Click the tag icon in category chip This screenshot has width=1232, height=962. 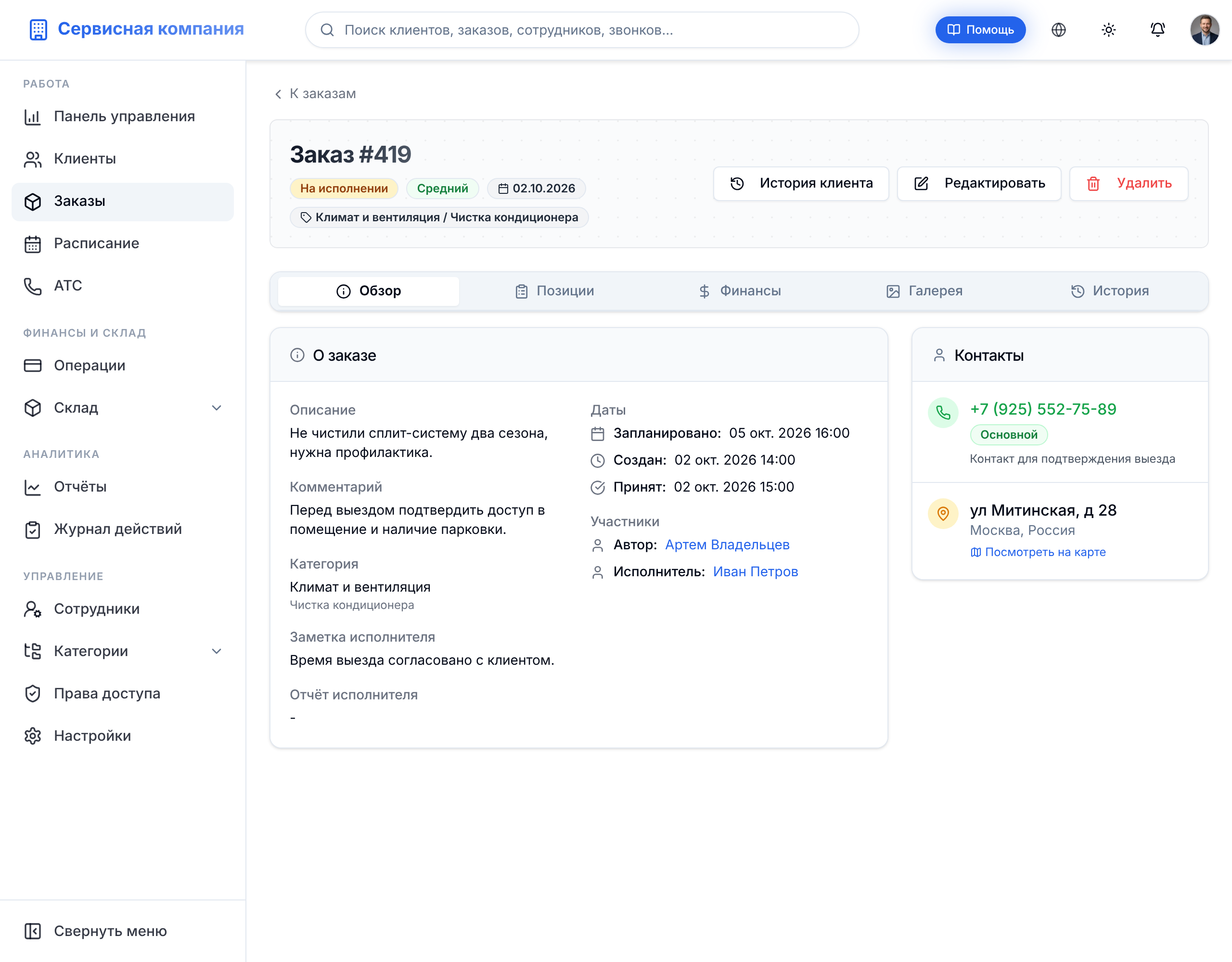pos(305,218)
